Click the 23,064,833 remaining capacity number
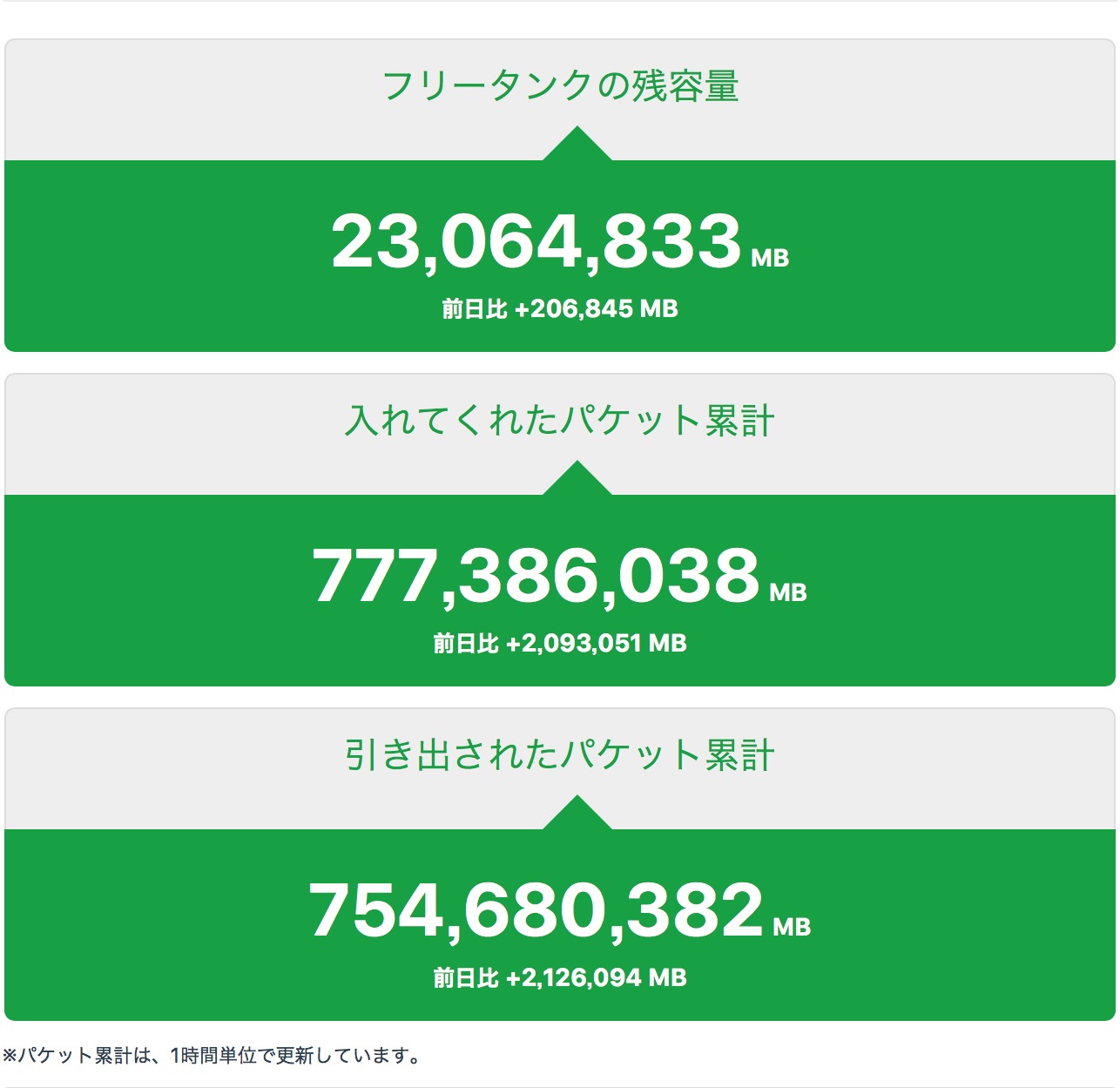The height and width of the screenshot is (1088, 1120). 536,241
